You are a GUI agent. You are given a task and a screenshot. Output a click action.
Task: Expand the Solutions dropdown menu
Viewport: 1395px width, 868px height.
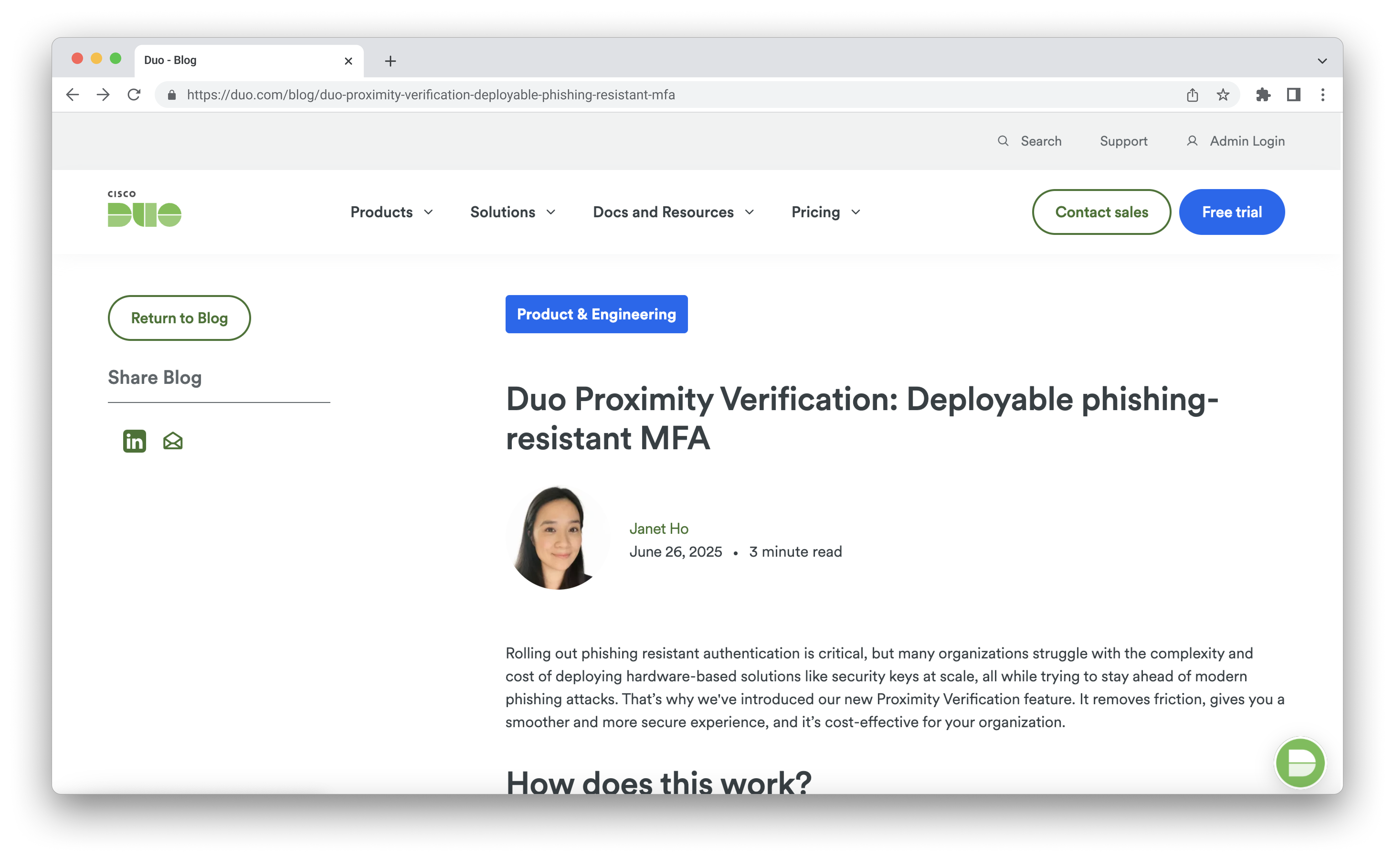point(513,212)
